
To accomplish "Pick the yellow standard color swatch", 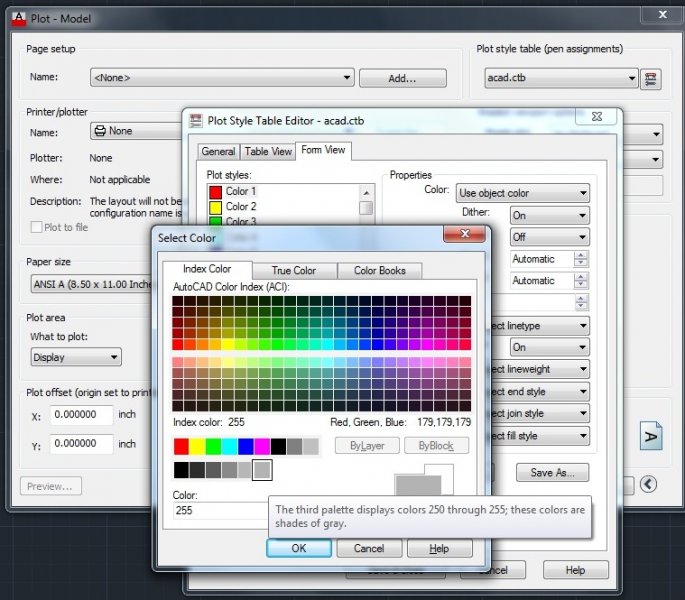I will pos(197,446).
